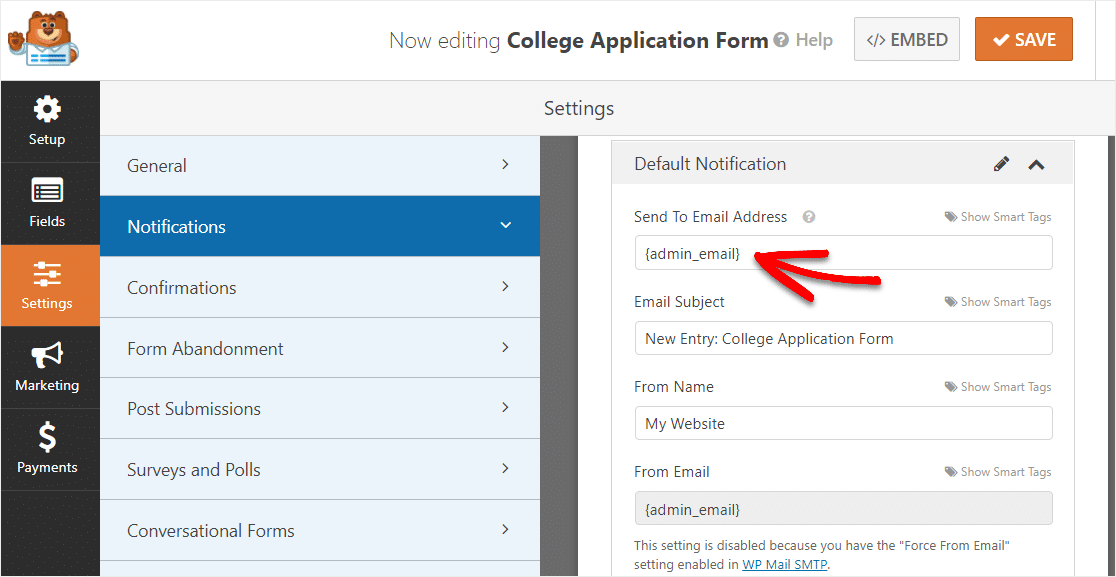Expand the Post Submissions chevron

pyautogui.click(x=505, y=408)
